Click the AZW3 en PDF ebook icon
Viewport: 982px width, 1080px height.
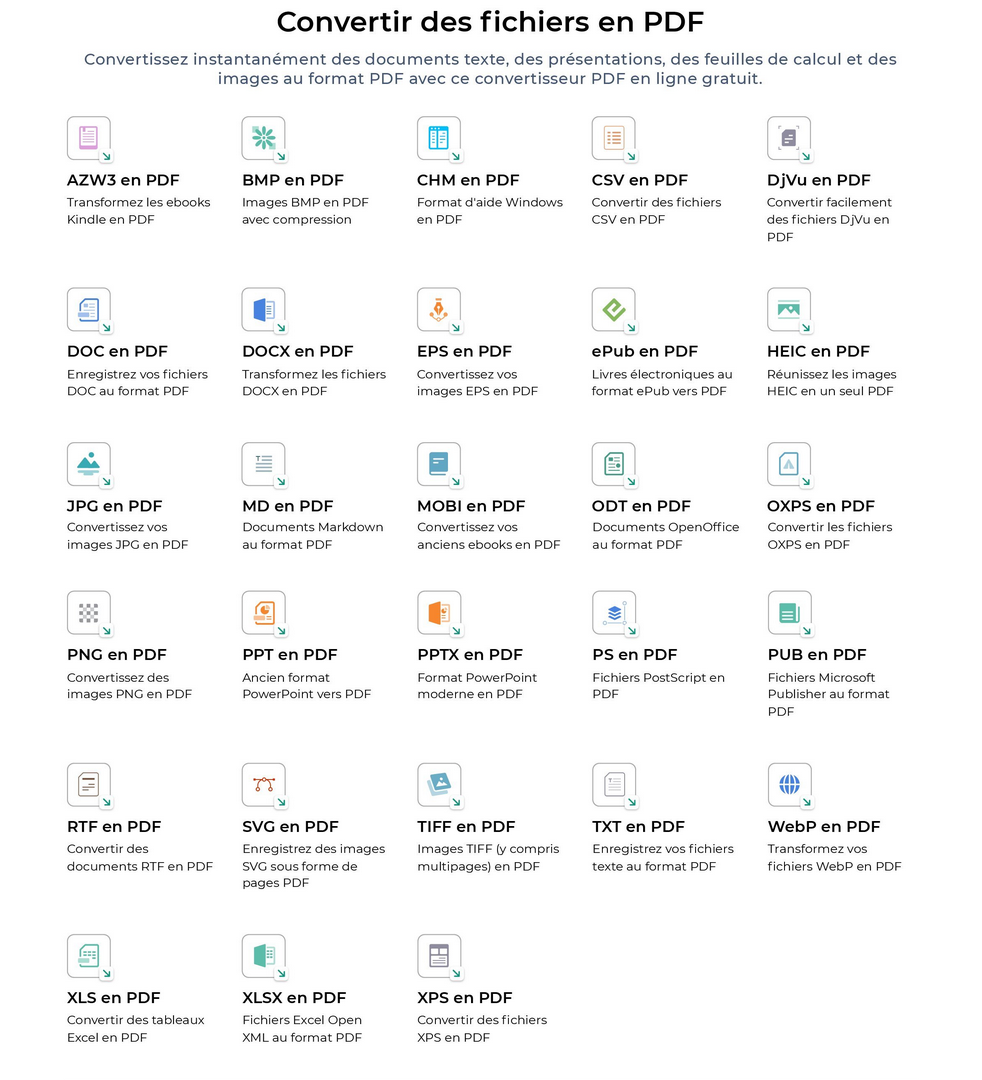coord(89,138)
